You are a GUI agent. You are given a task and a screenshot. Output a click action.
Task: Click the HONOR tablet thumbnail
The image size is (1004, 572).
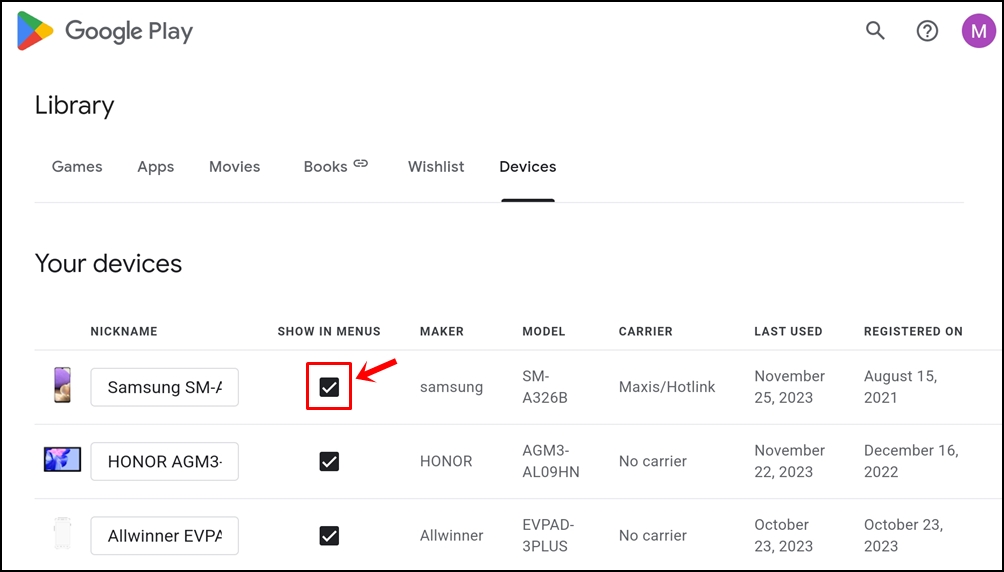point(62,460)
